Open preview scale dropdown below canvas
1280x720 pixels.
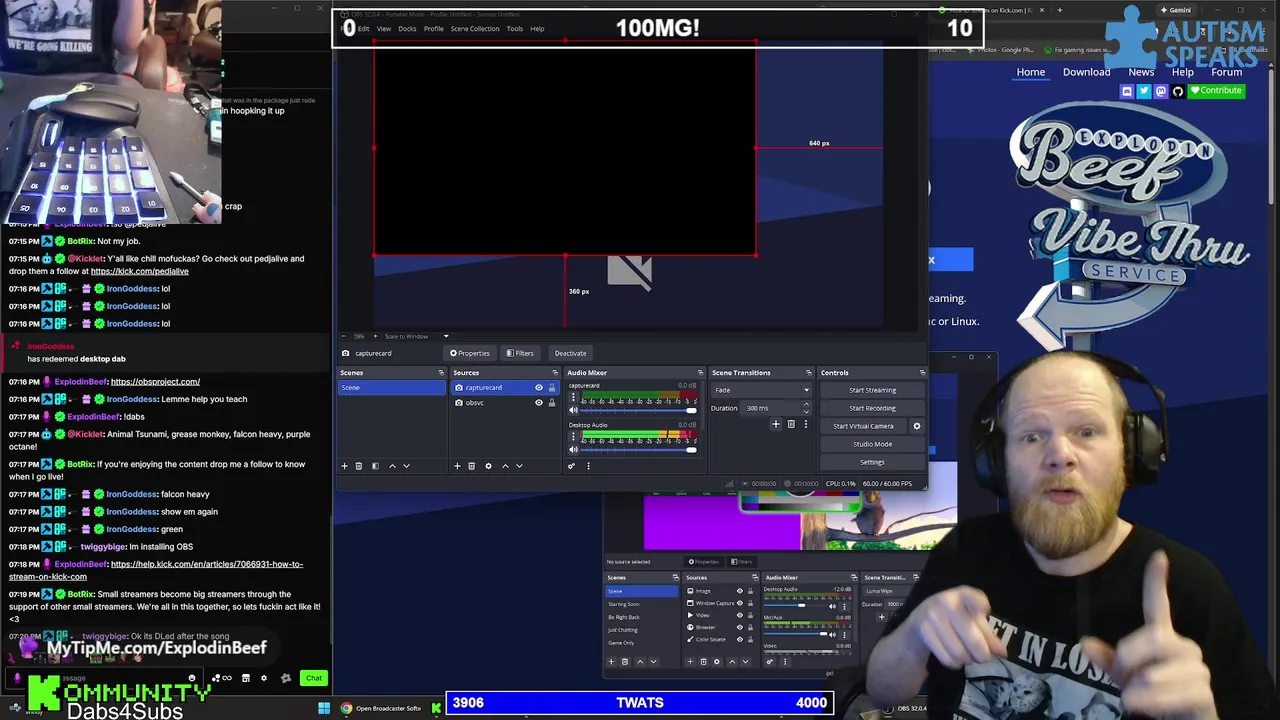pos(446,336)
